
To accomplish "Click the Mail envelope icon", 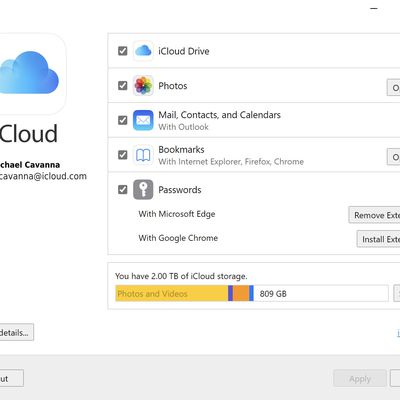I will click(x=143, y=120).
